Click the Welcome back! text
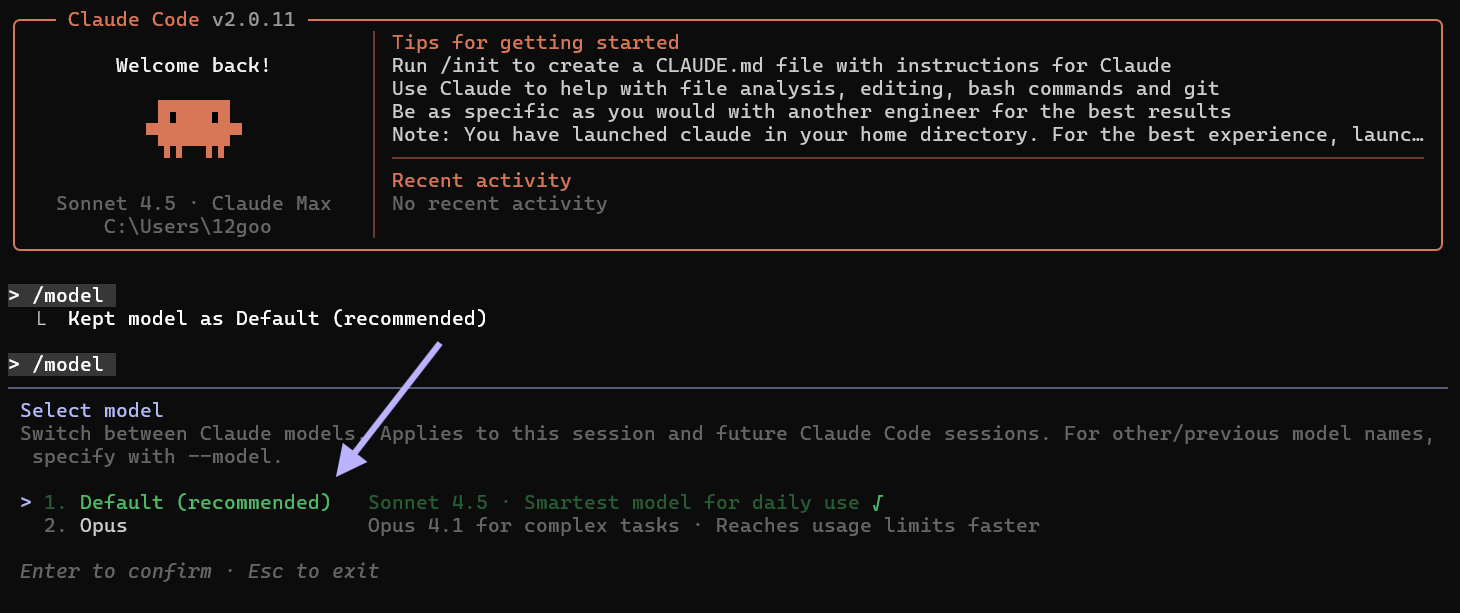The height and width of the screenshot is (613, 1460). pos(193,66)
